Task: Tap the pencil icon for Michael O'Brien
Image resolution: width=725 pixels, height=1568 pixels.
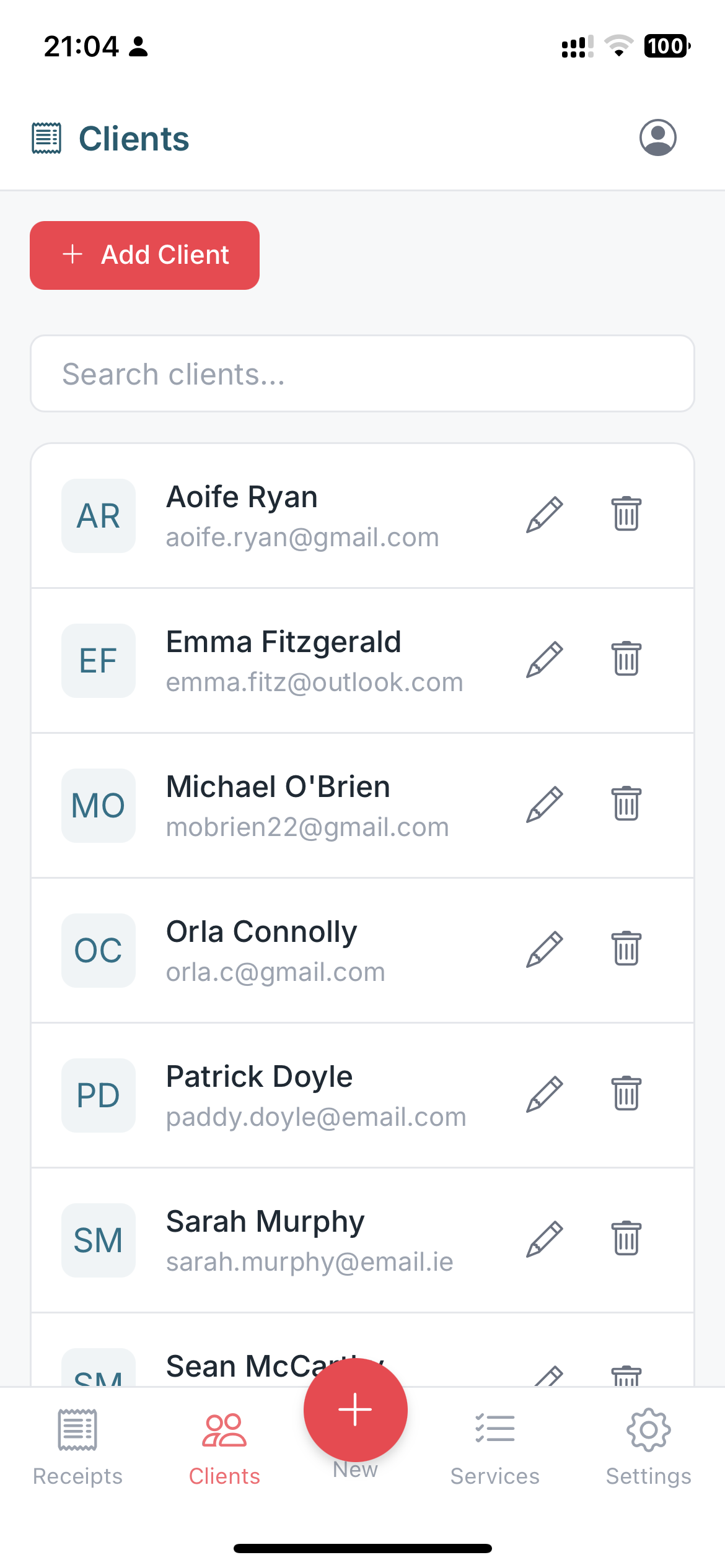Action: (x=544, y=804)
